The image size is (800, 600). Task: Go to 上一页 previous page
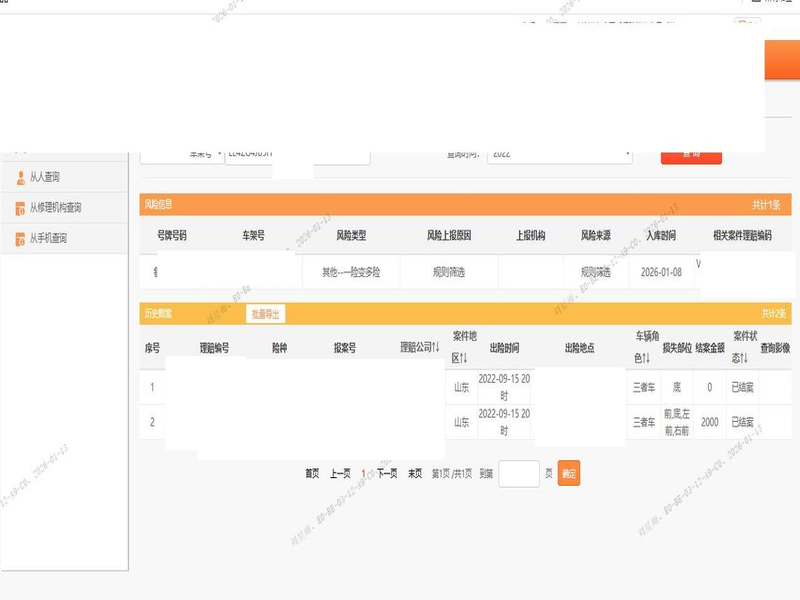(x=340, y=474)
